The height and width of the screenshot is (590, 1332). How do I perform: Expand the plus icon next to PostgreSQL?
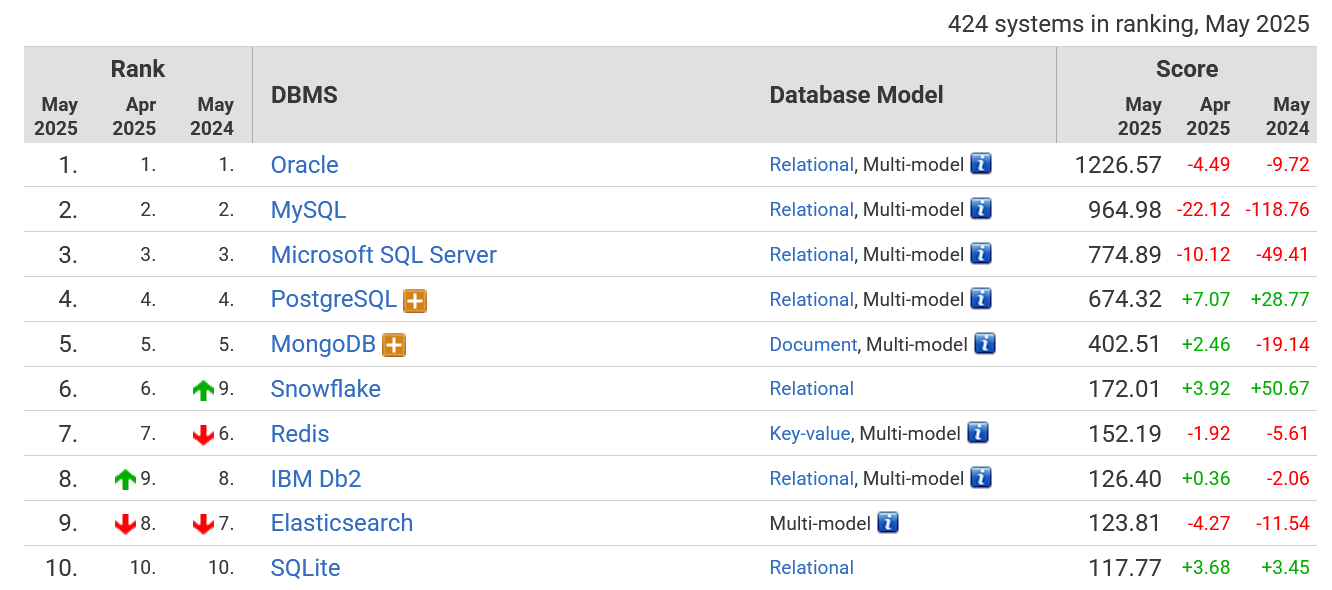click(415, 300)
